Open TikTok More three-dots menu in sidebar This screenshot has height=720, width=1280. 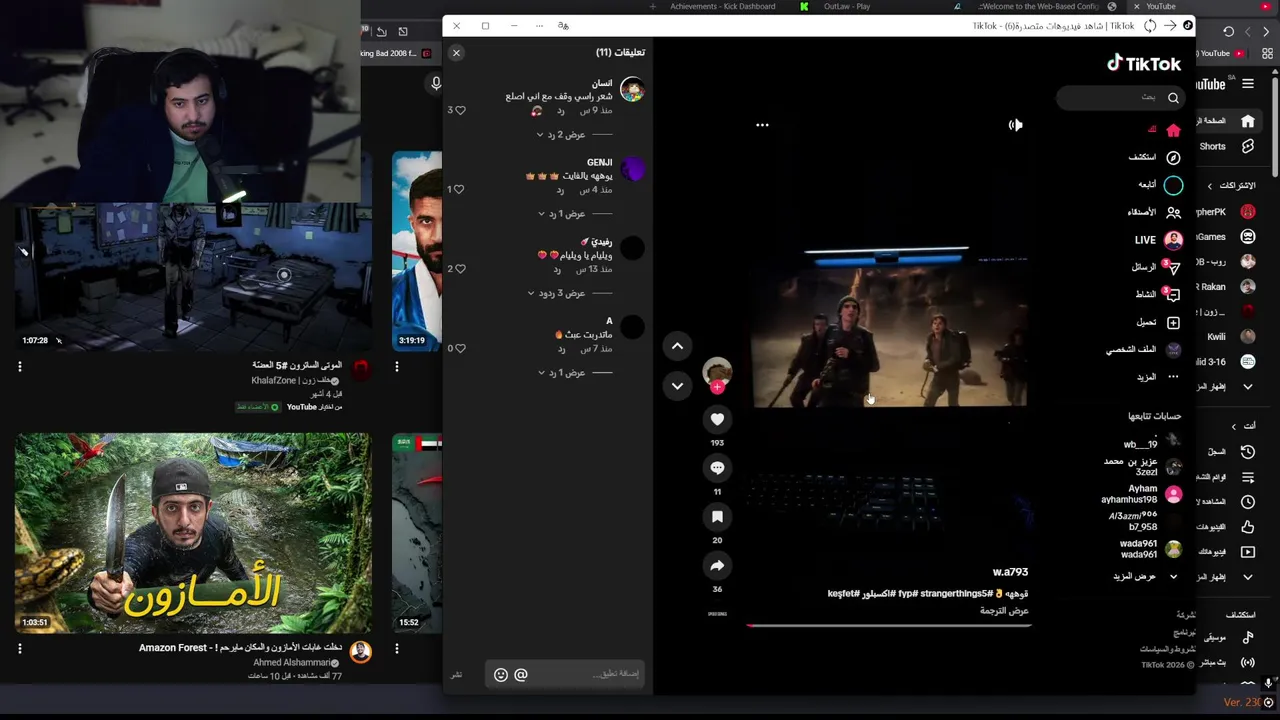1173,377
